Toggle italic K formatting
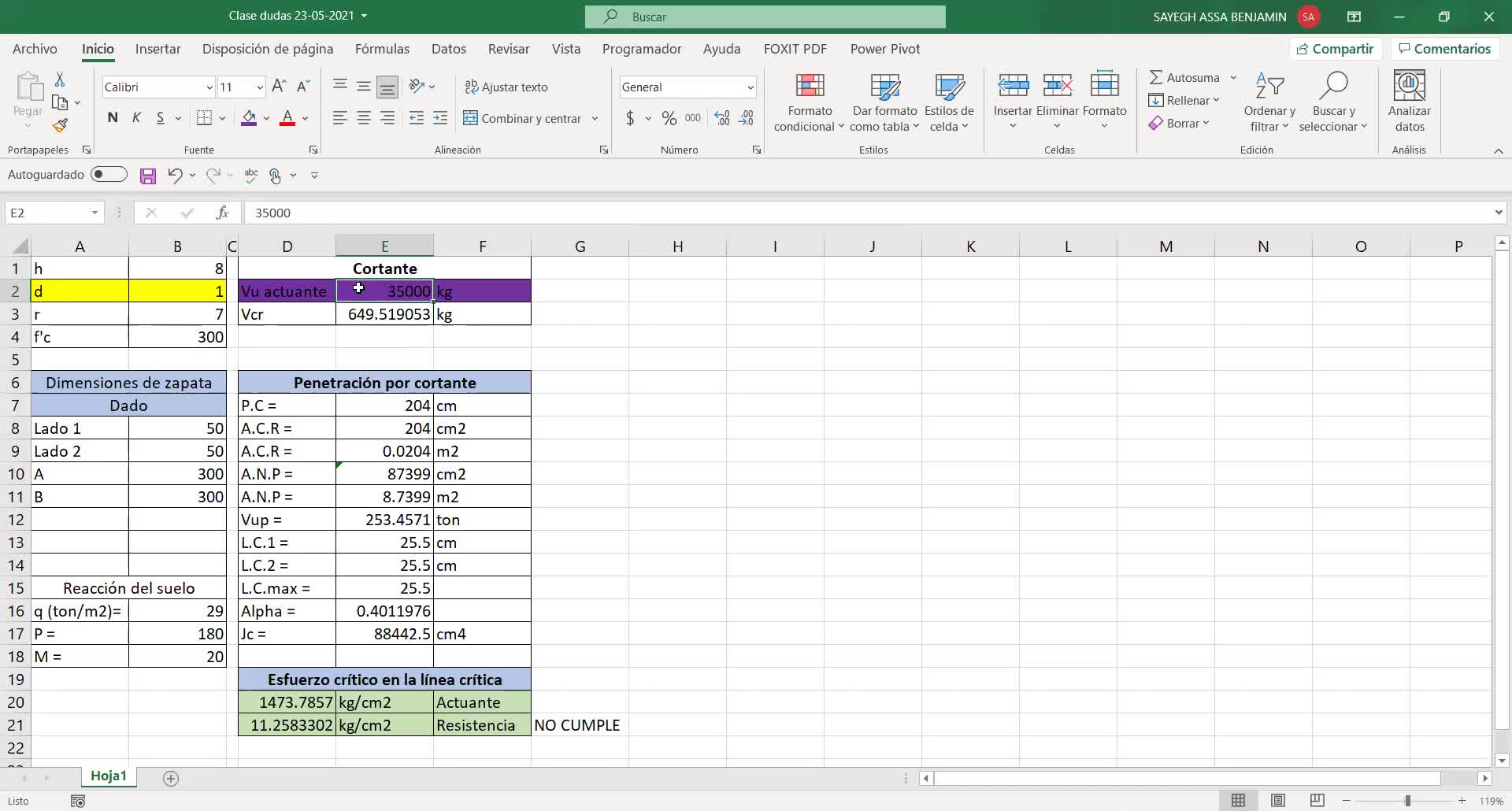Screen dimensions: 1512x811 click(136, 118)
